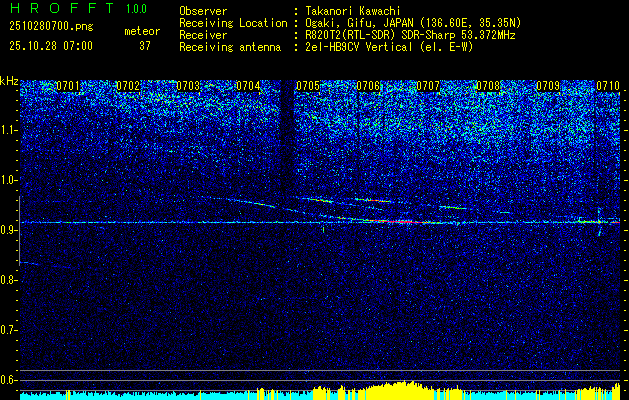The width and height of the screenshot is (629, 400).
Task: Click the 0.6 kHz axis label
Action: click(8, 380)
